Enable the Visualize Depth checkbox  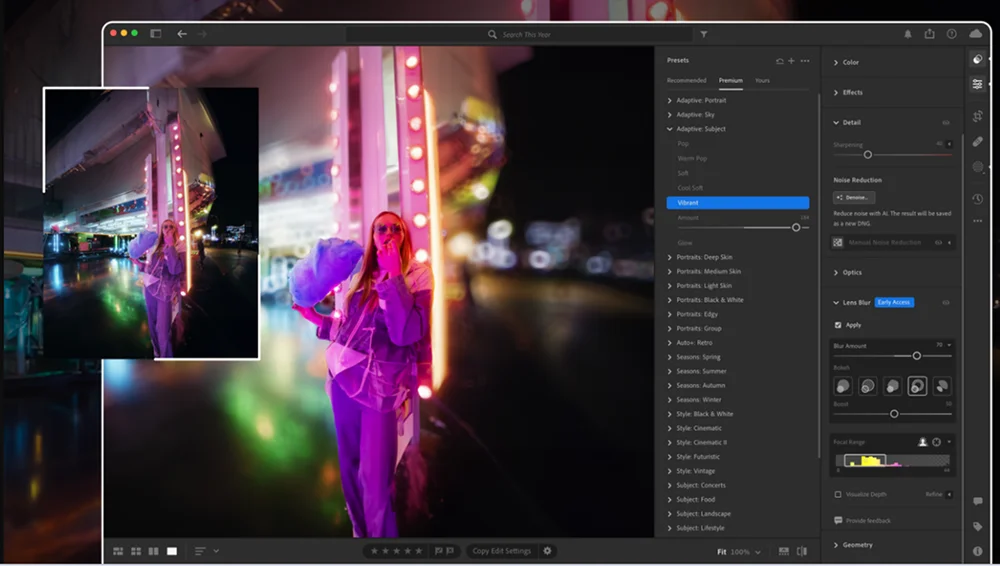point(838,494)
